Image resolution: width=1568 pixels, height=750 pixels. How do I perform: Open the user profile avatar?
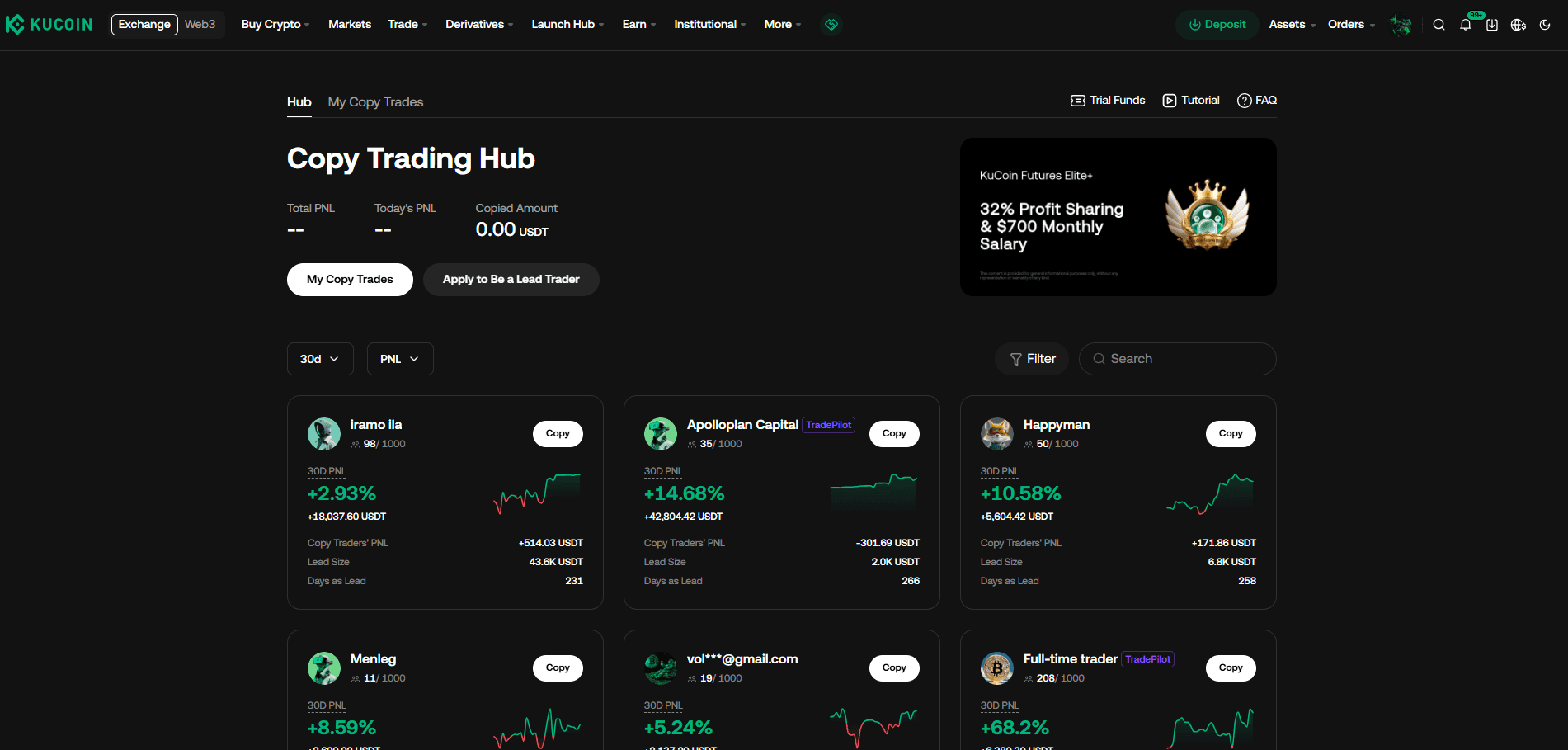click(1401, 25)
